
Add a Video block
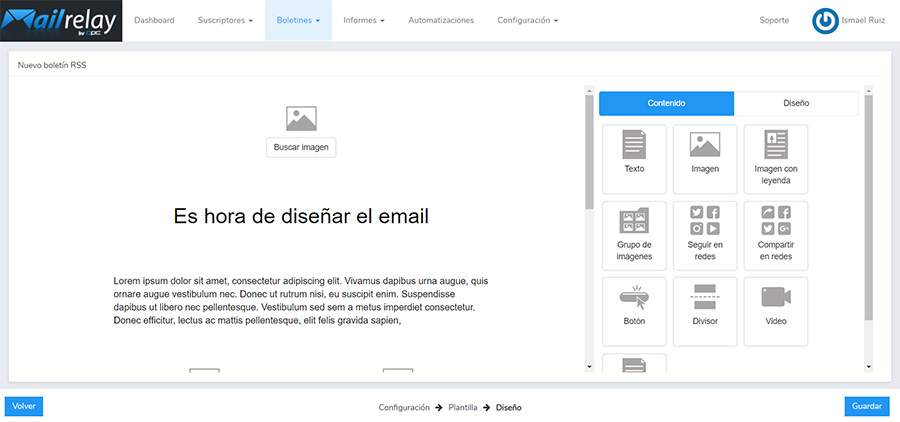tap(776, 312)
